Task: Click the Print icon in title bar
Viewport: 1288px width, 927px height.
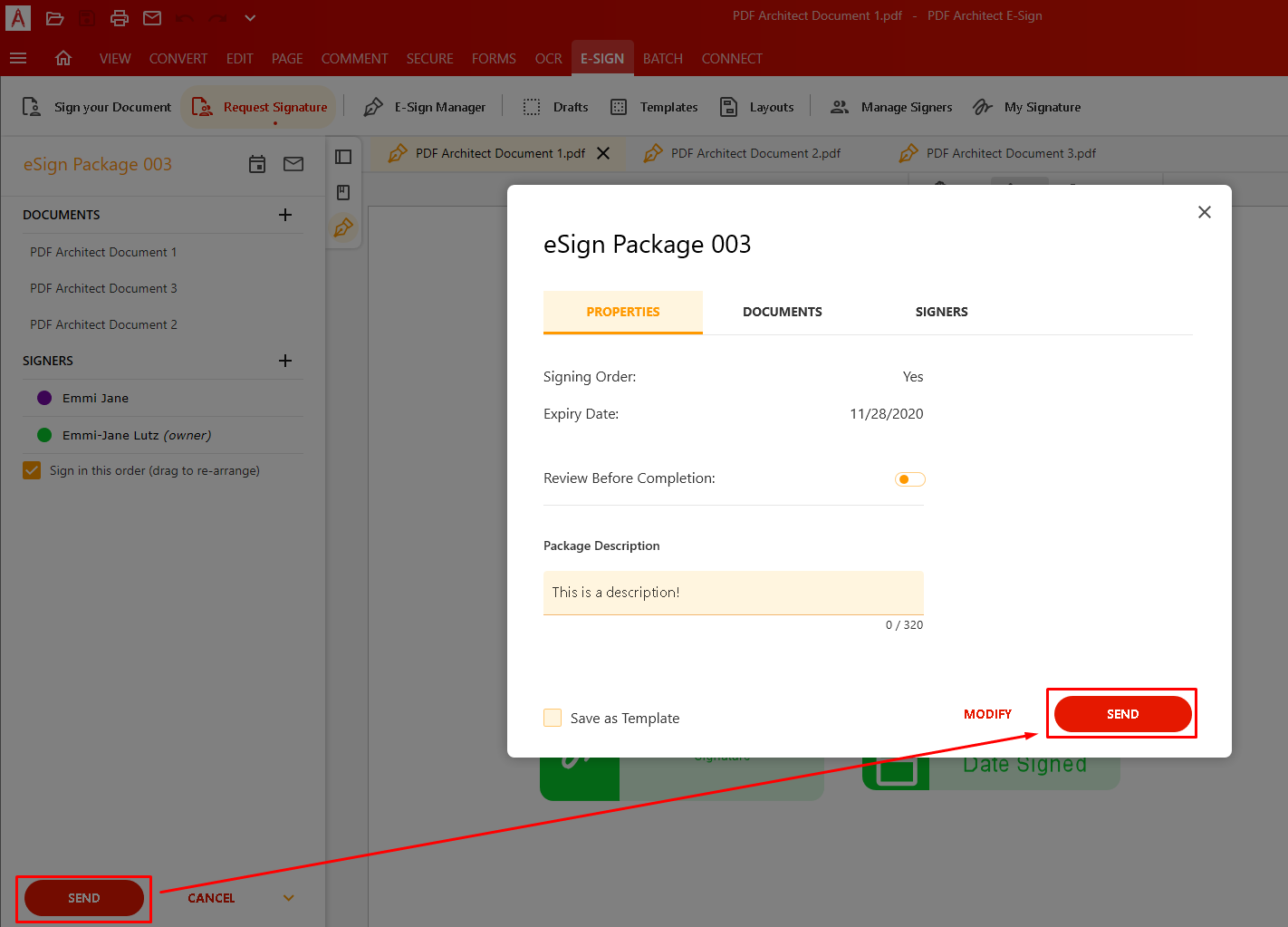Action: [120, 18]
